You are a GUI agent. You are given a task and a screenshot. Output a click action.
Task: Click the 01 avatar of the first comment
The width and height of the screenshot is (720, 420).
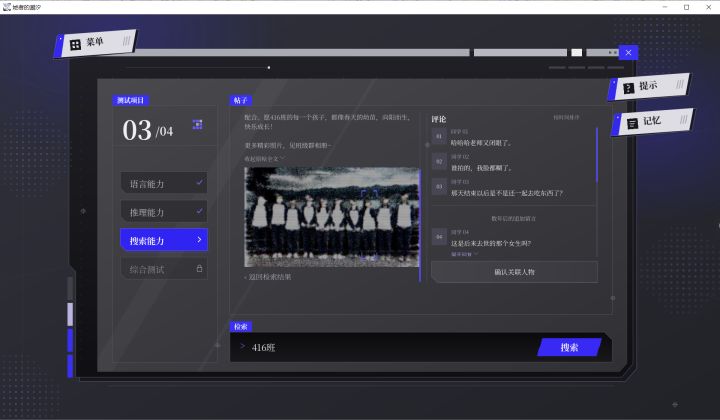[439, 136]
